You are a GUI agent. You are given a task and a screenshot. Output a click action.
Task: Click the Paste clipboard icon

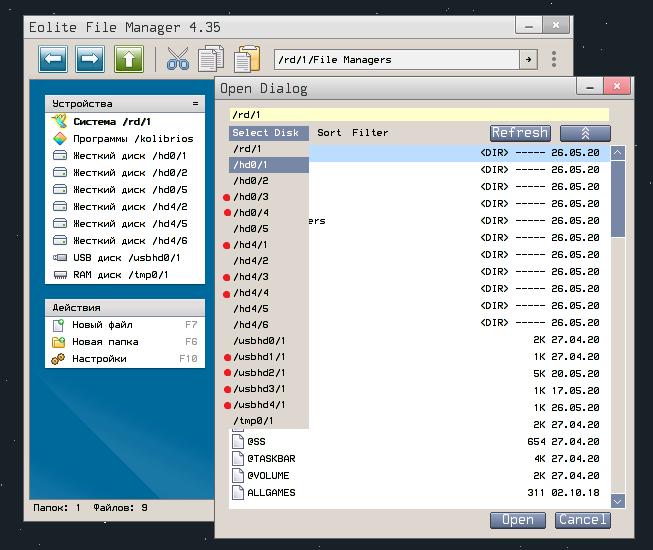point(246,59)
